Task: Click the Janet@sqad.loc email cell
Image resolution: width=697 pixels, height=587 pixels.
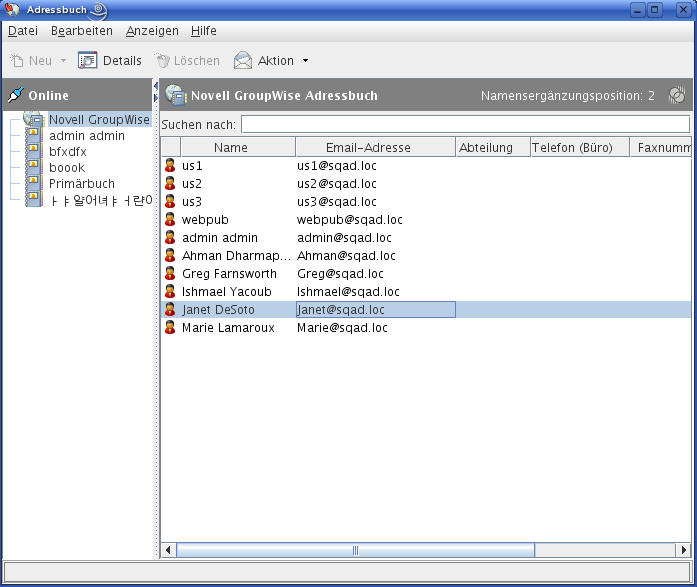Action: click(376, 309)
